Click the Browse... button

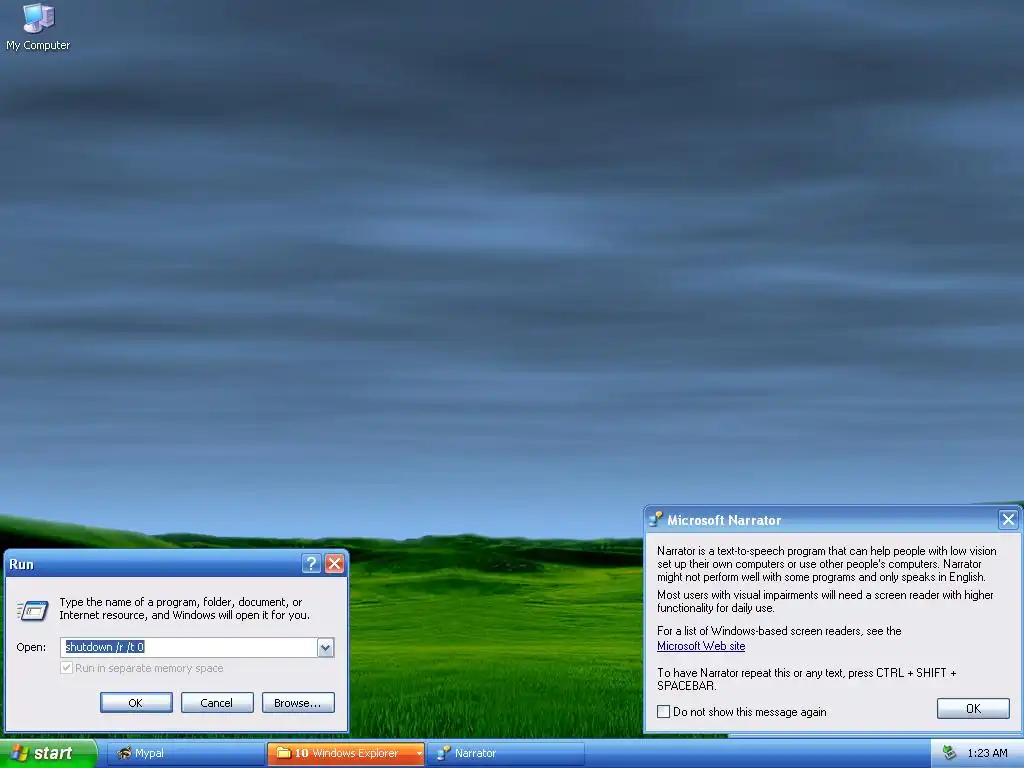tap(298, 703)
